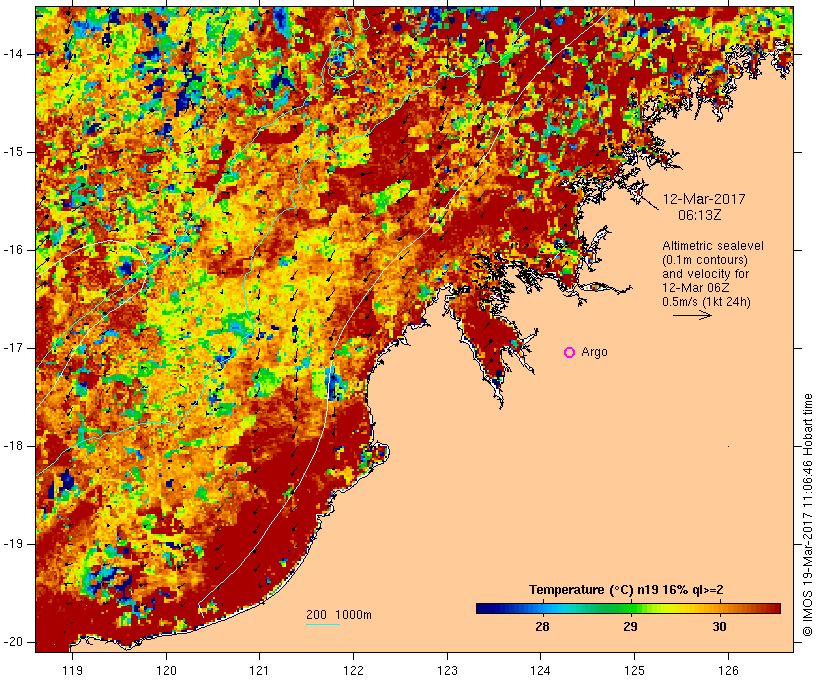
Task: Click longitude label 125
Action: click(634, 671)
